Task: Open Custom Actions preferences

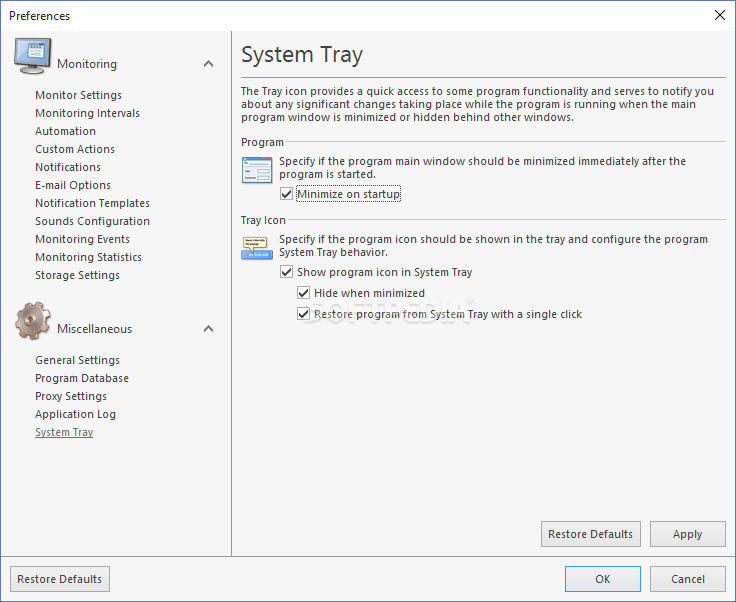Action: (x=75, y=149)
